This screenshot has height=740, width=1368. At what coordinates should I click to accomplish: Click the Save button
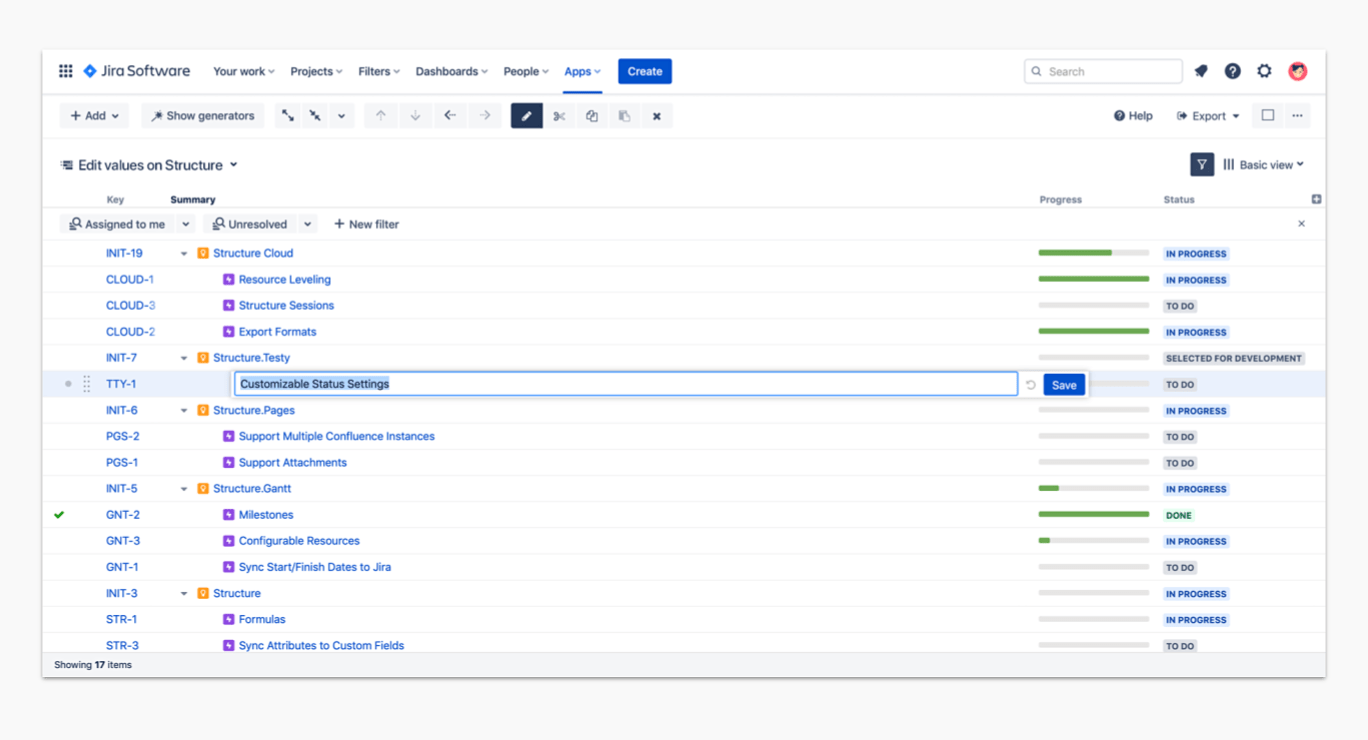click(x=1064, y=385)
